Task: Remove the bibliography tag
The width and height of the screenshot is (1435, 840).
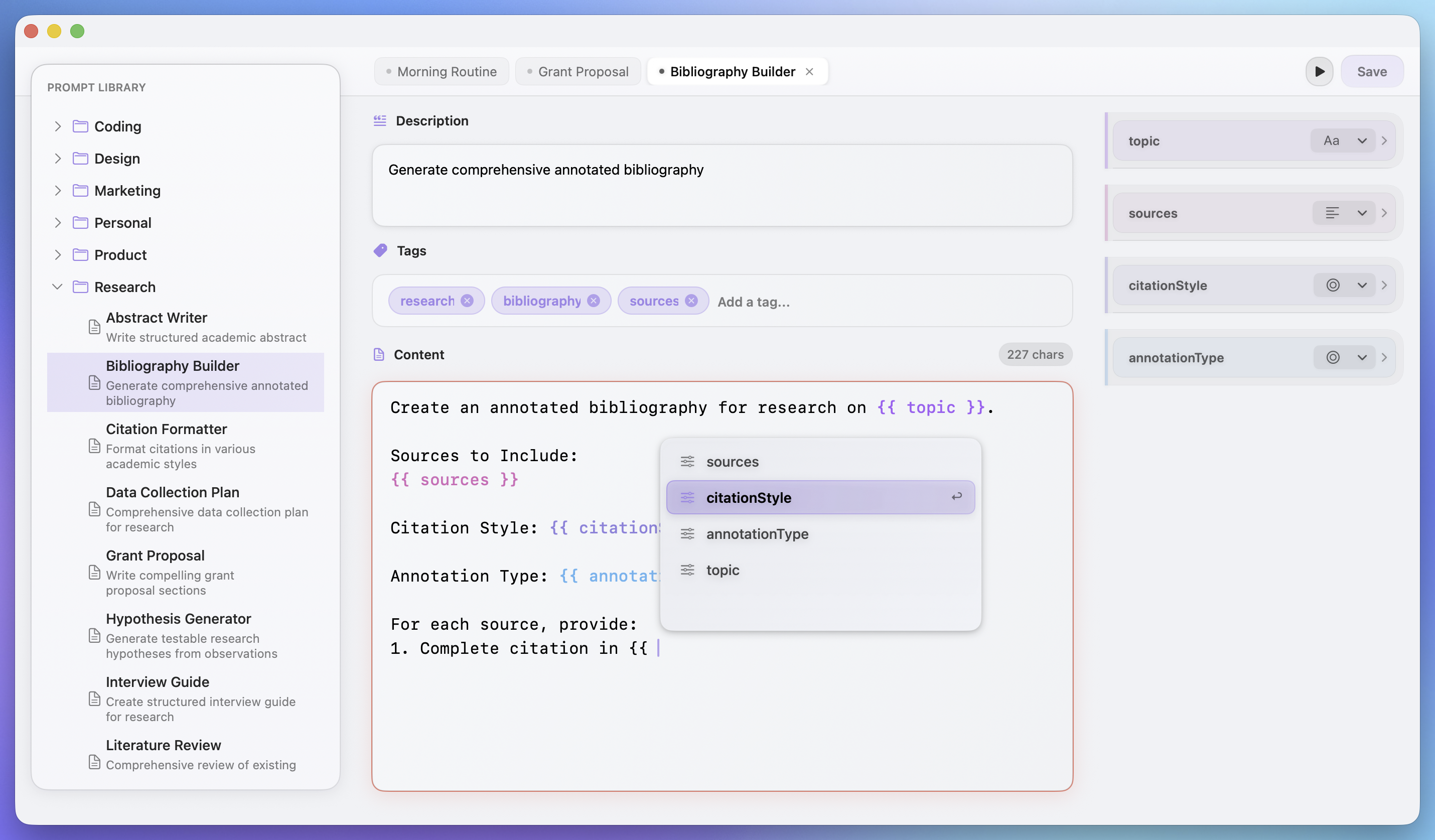Action: click(594, 301)
